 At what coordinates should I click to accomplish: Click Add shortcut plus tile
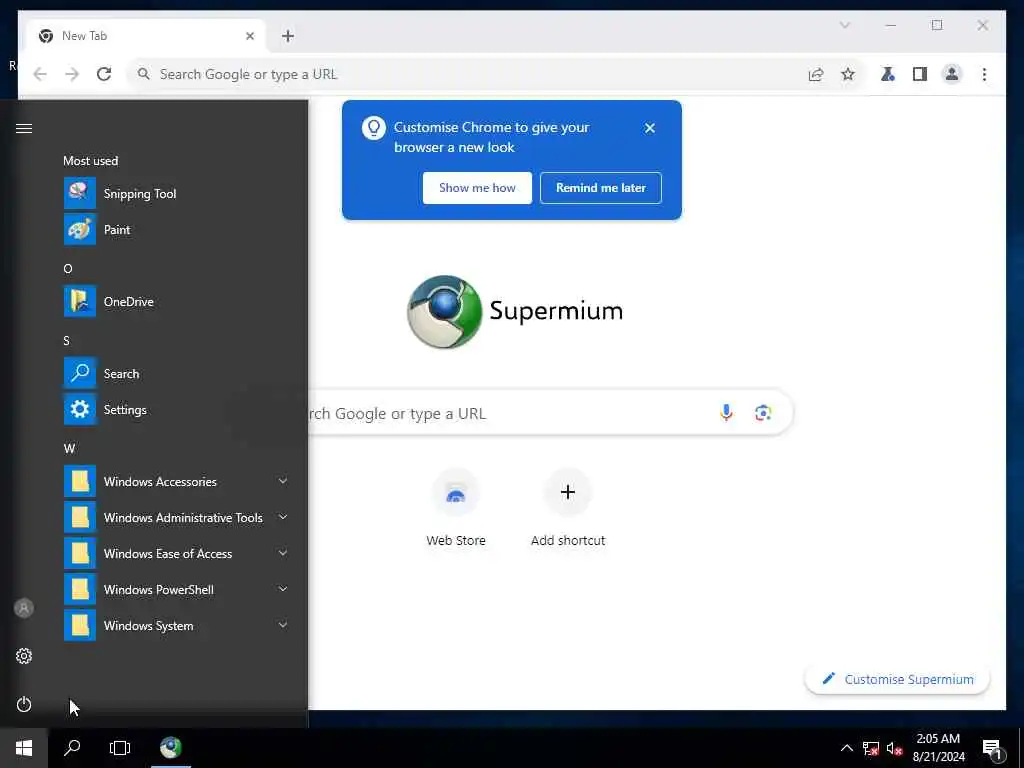568,510
